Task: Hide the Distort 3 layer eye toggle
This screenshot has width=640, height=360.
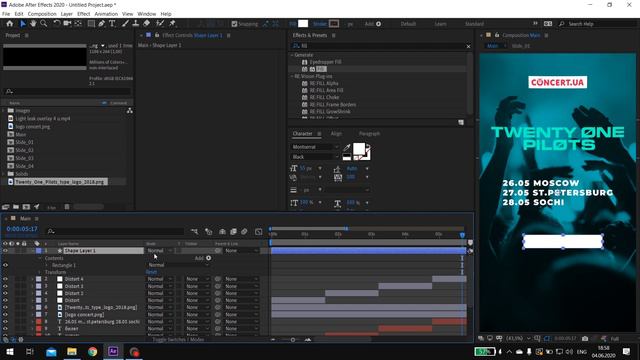Action: pyautogui.click(x=5, y=286)
